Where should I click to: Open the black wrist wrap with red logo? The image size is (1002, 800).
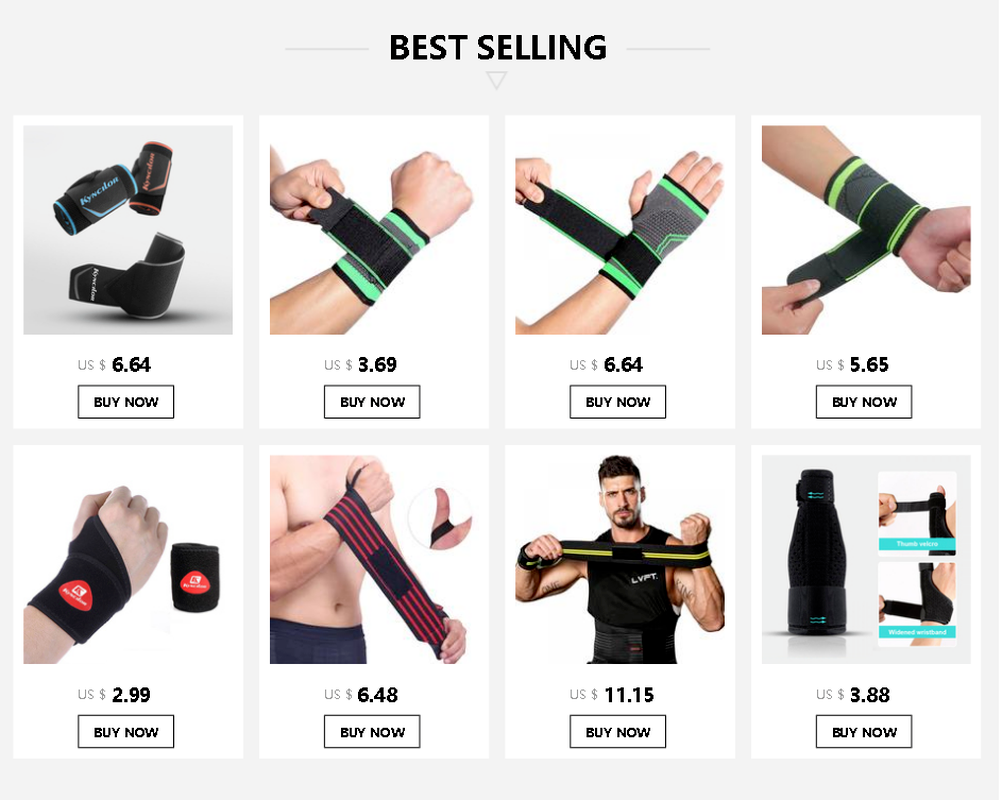click(x=128, y=560)
